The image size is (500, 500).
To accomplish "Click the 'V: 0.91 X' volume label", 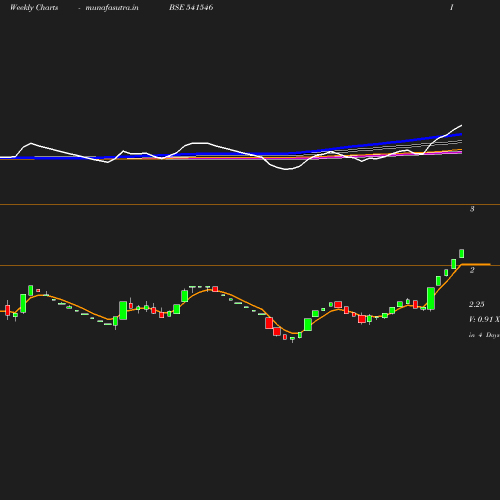I will (484, 319).
